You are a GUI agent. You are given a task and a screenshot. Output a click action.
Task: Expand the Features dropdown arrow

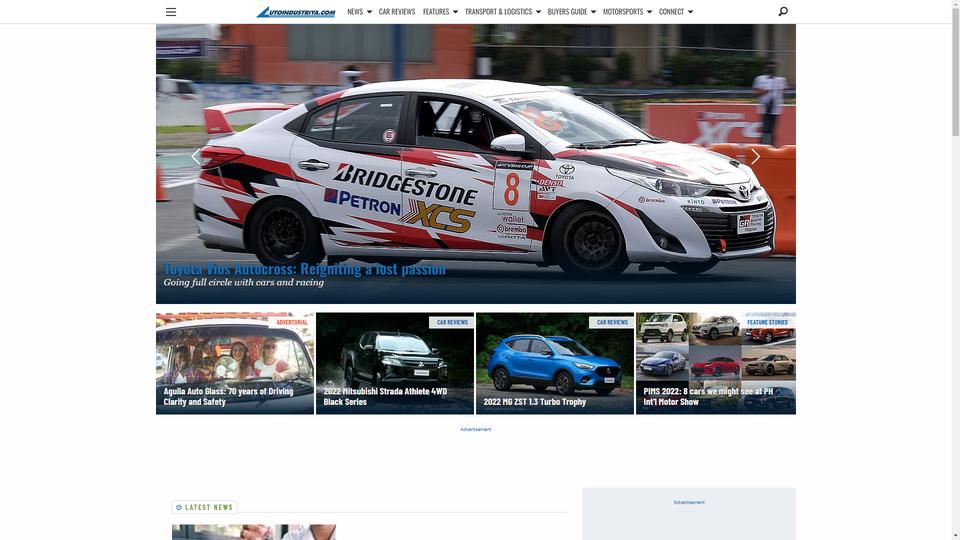coord(455,12)
